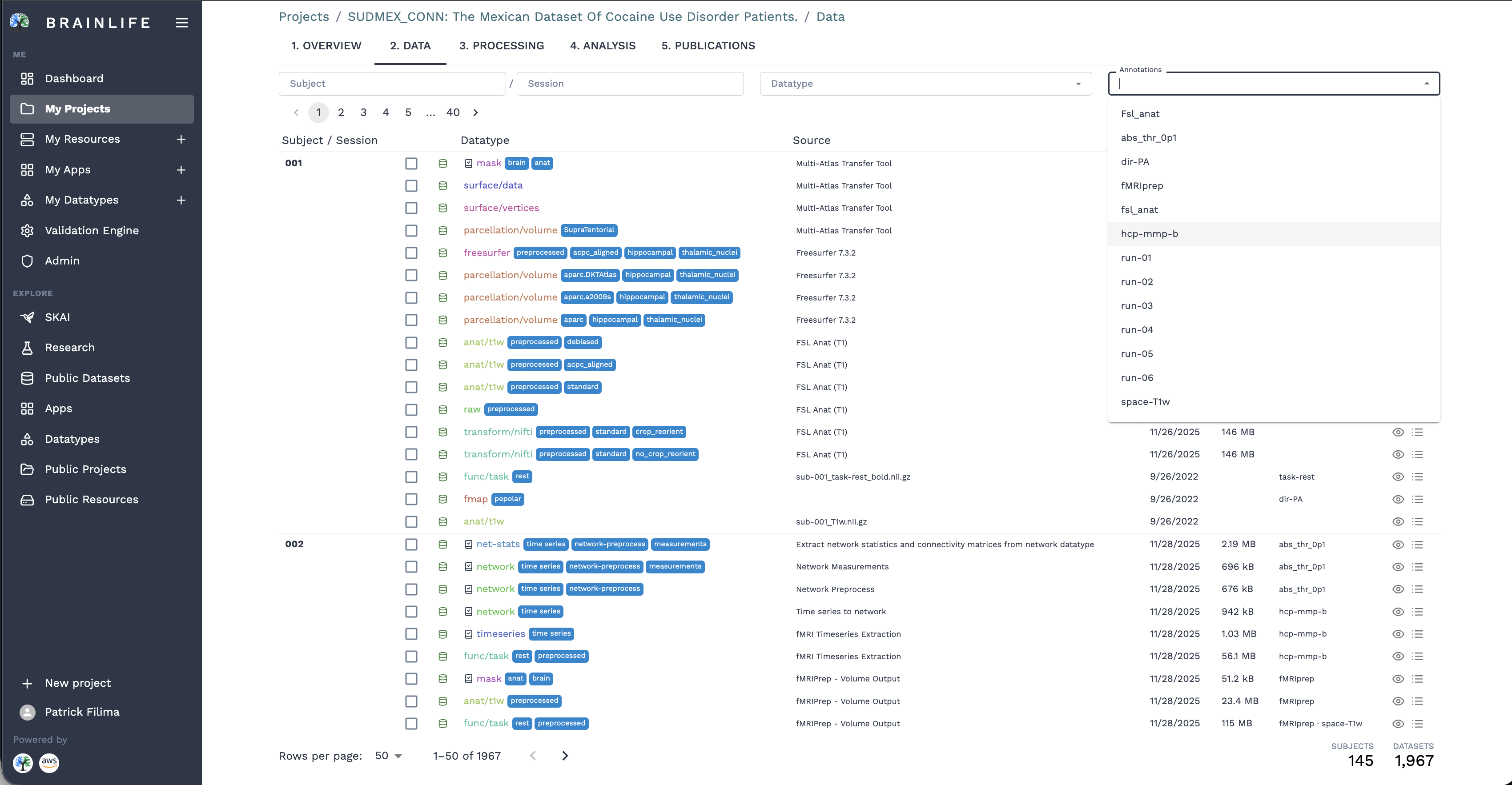The width and height of the screenshot is (1512, 785).
Task: Add a new resource with plus icon
Action: pyautogui.click(x=181, y=139)
